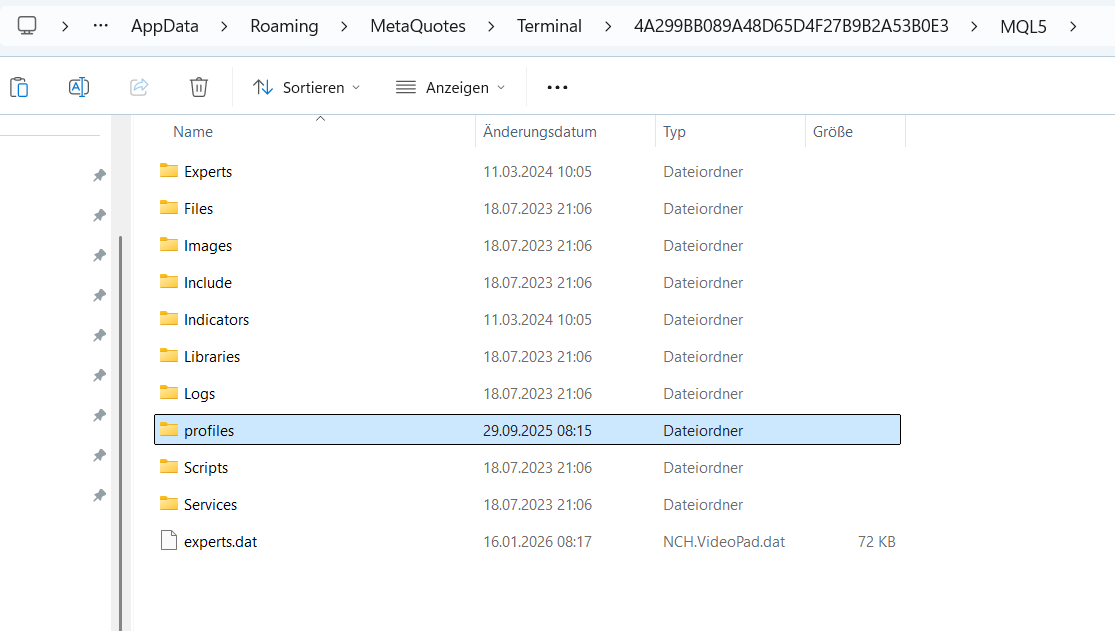Open the Sortieren dropdown
The width and height of the screenshot is (1115, 631).
[x=306, y=87]
